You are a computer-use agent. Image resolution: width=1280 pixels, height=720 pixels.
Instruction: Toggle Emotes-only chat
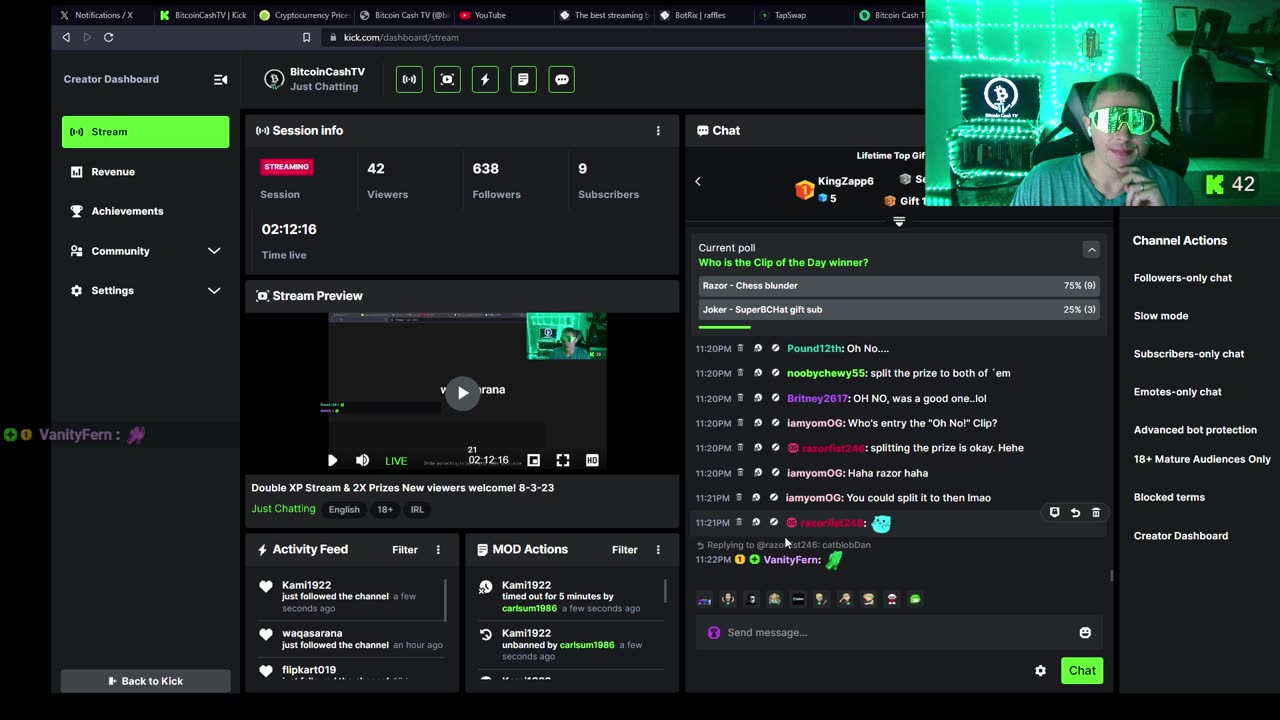point(1178,392)
